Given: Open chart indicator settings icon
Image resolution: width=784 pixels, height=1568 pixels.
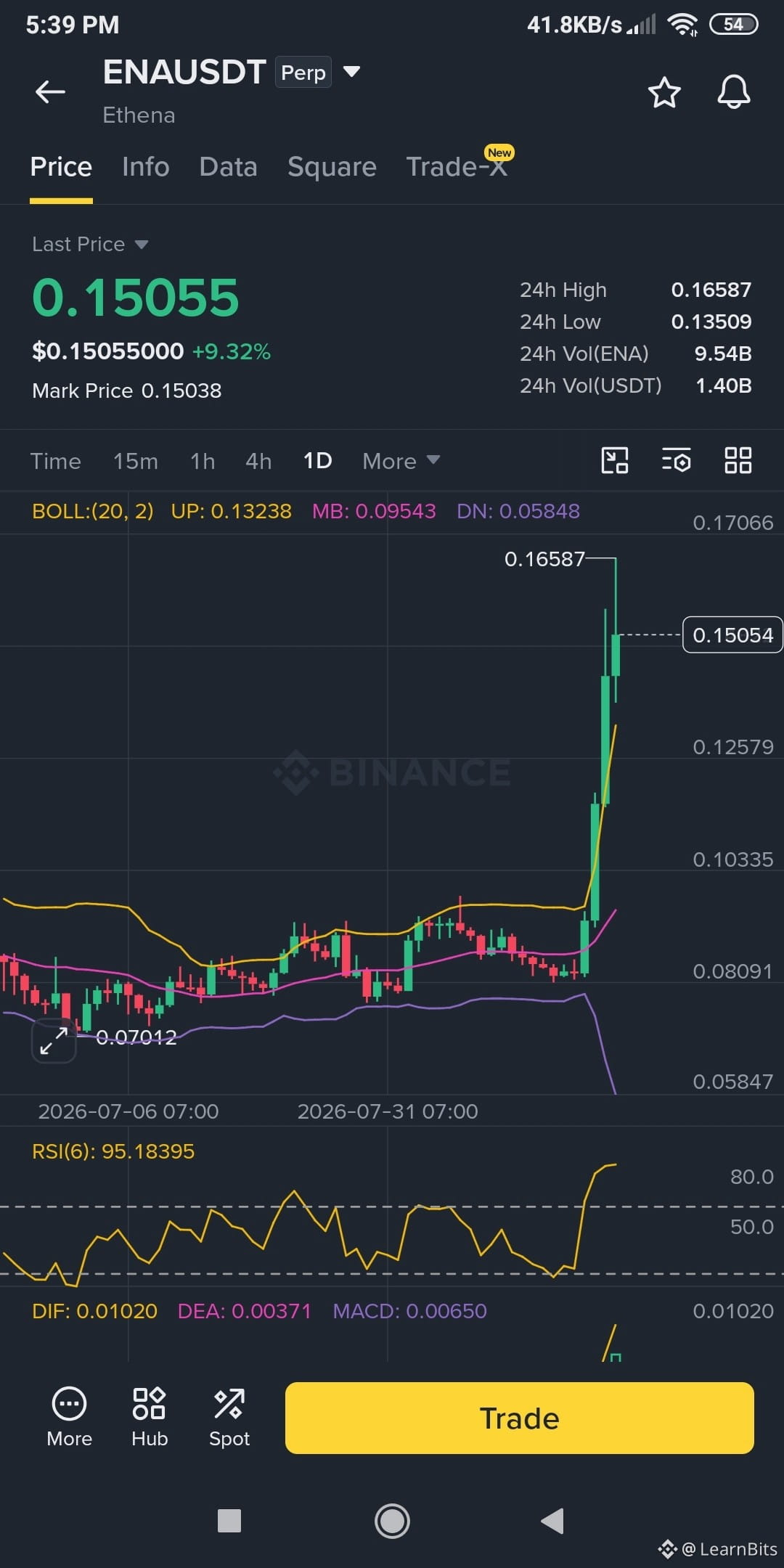Looking at the screenshot, I should [677, 460].
